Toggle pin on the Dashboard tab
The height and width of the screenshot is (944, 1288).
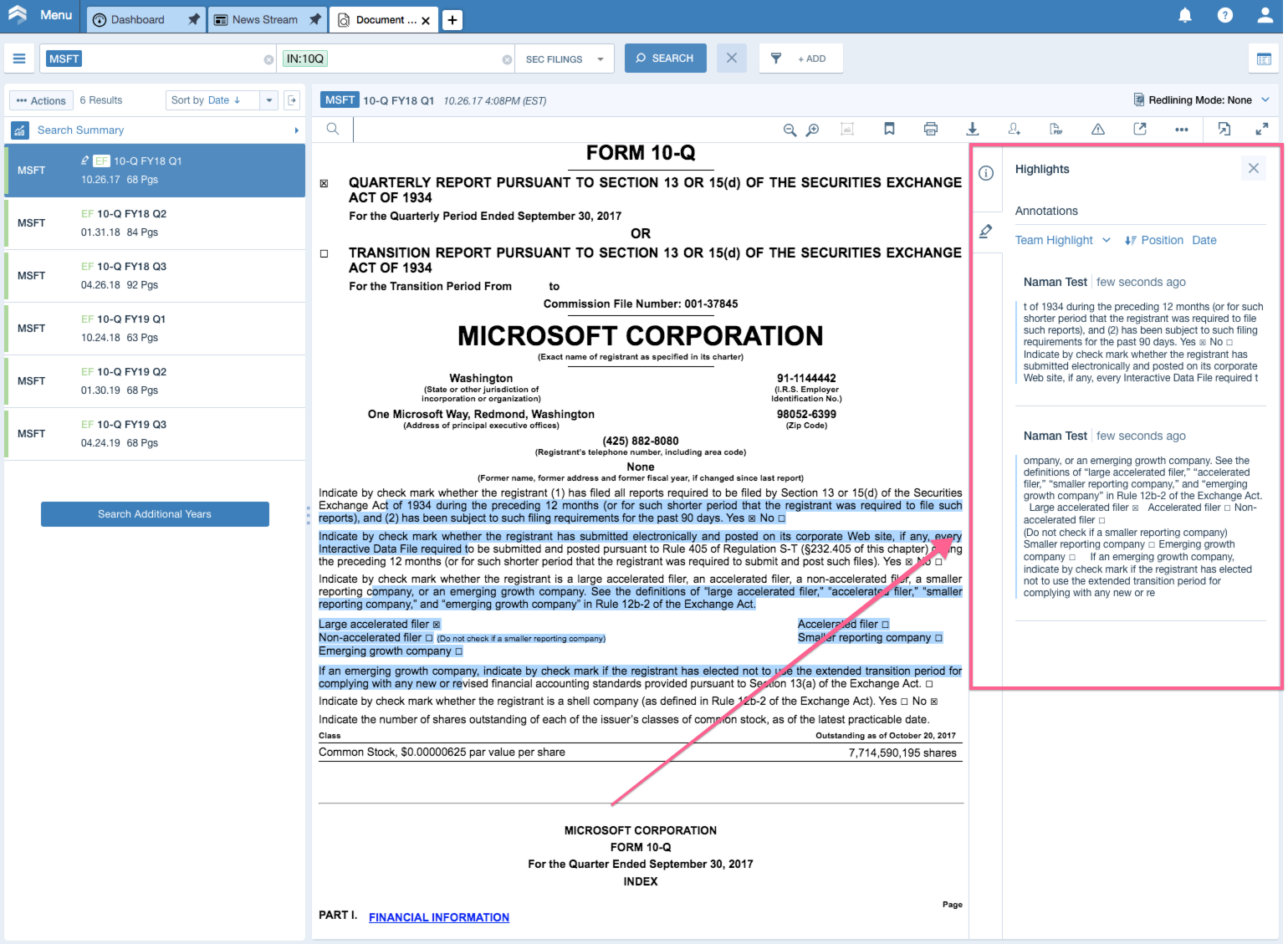[x=193, y=19]
